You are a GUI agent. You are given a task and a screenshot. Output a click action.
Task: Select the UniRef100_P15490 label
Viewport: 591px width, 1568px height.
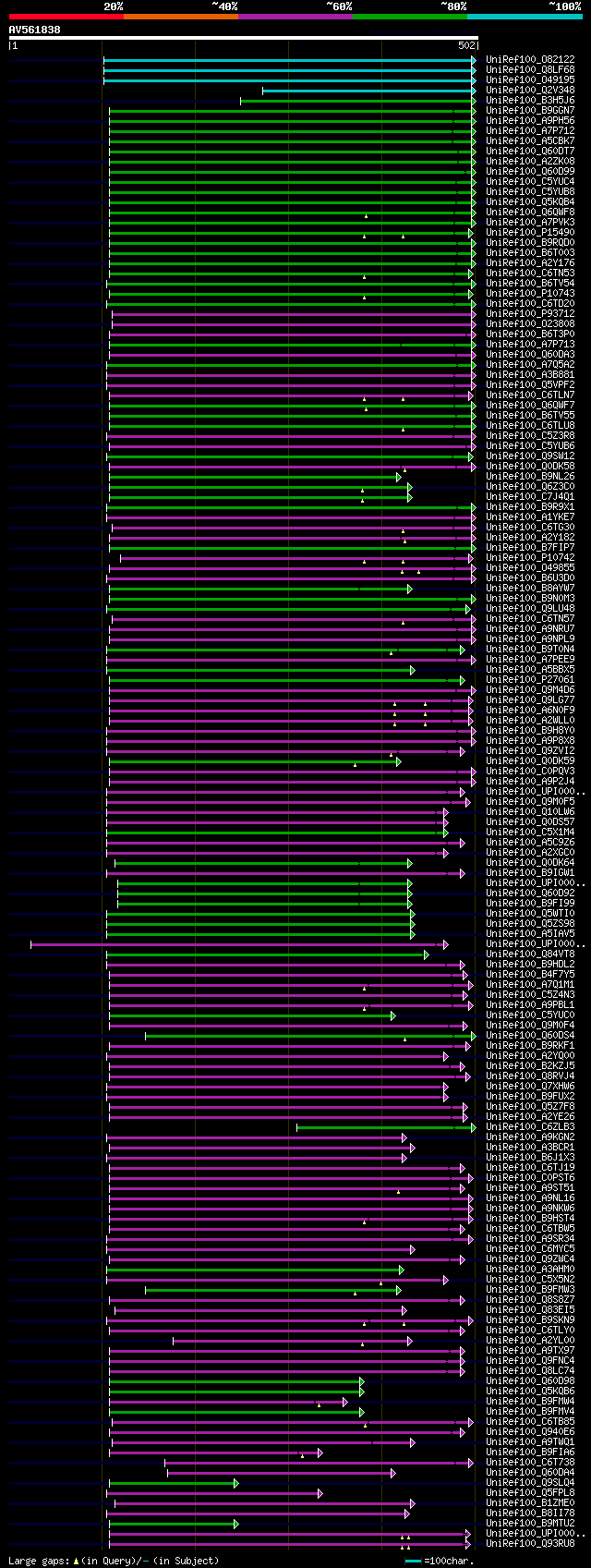pos(530,233)
